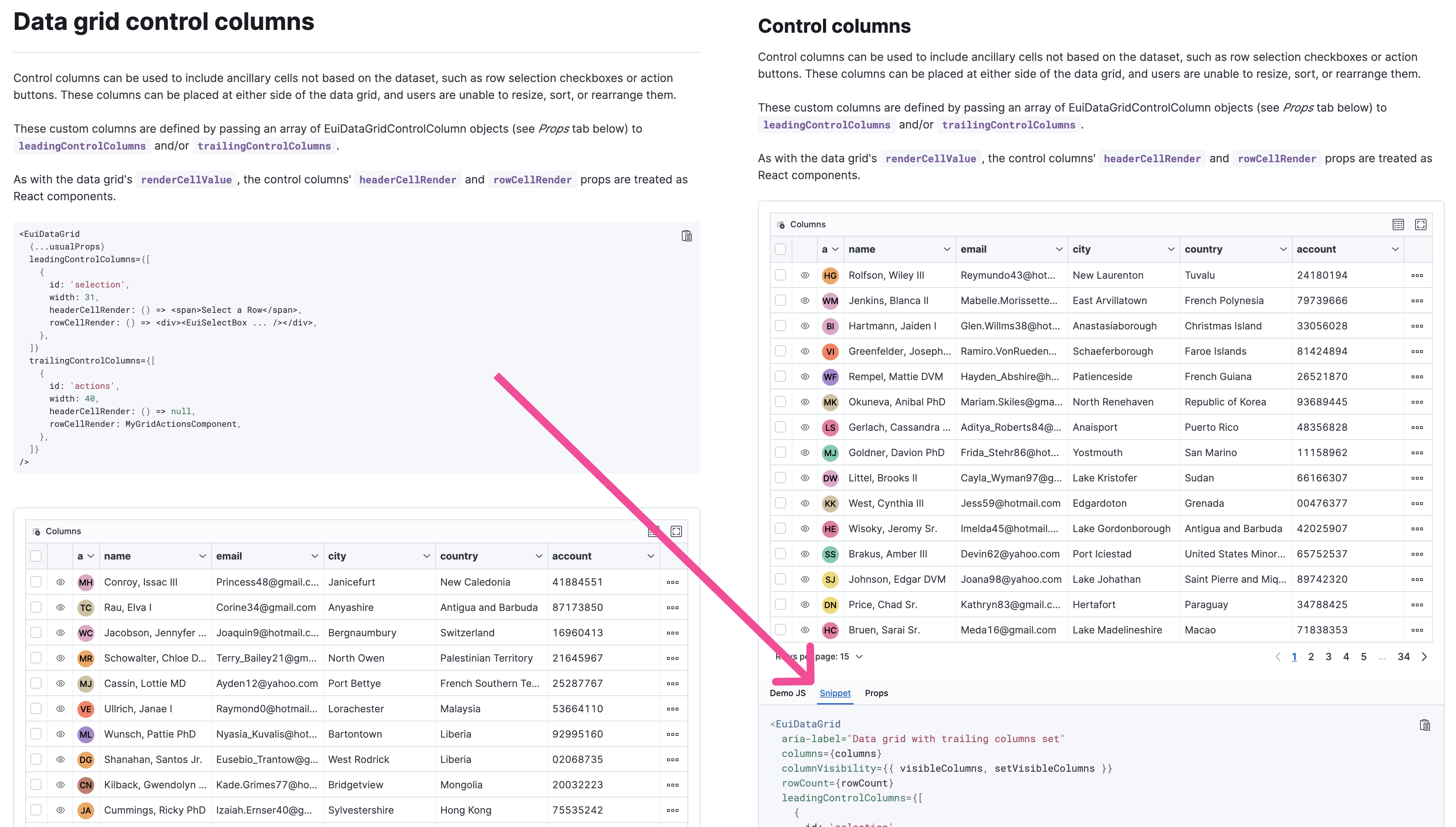Go to next page using the right arrow
Image resolution: width=1456 pixels, height=827 pixels.
coord(1424,657)
